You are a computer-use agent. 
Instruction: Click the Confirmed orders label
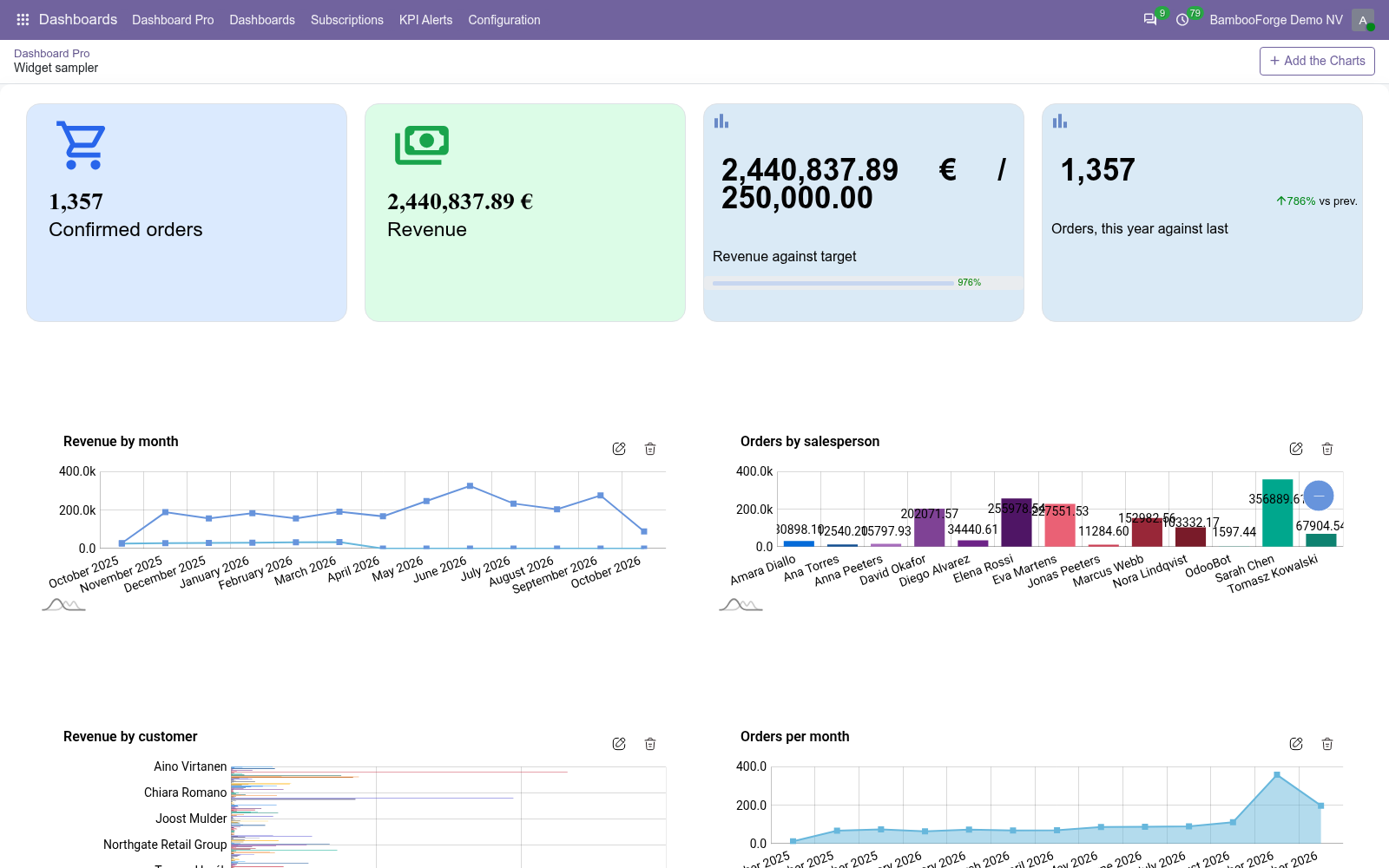(126, 229)
